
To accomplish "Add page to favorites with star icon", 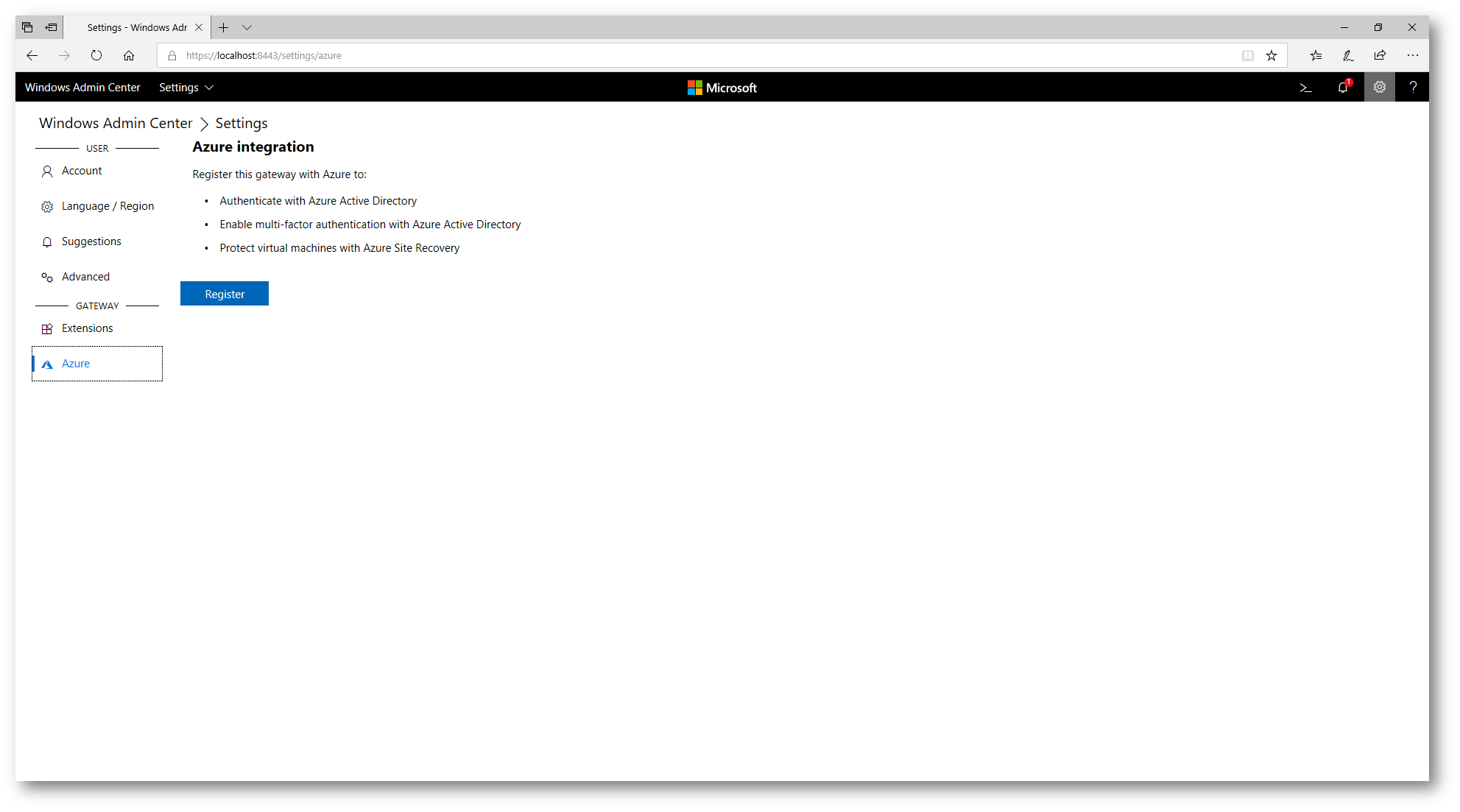I will [1272, 56].
